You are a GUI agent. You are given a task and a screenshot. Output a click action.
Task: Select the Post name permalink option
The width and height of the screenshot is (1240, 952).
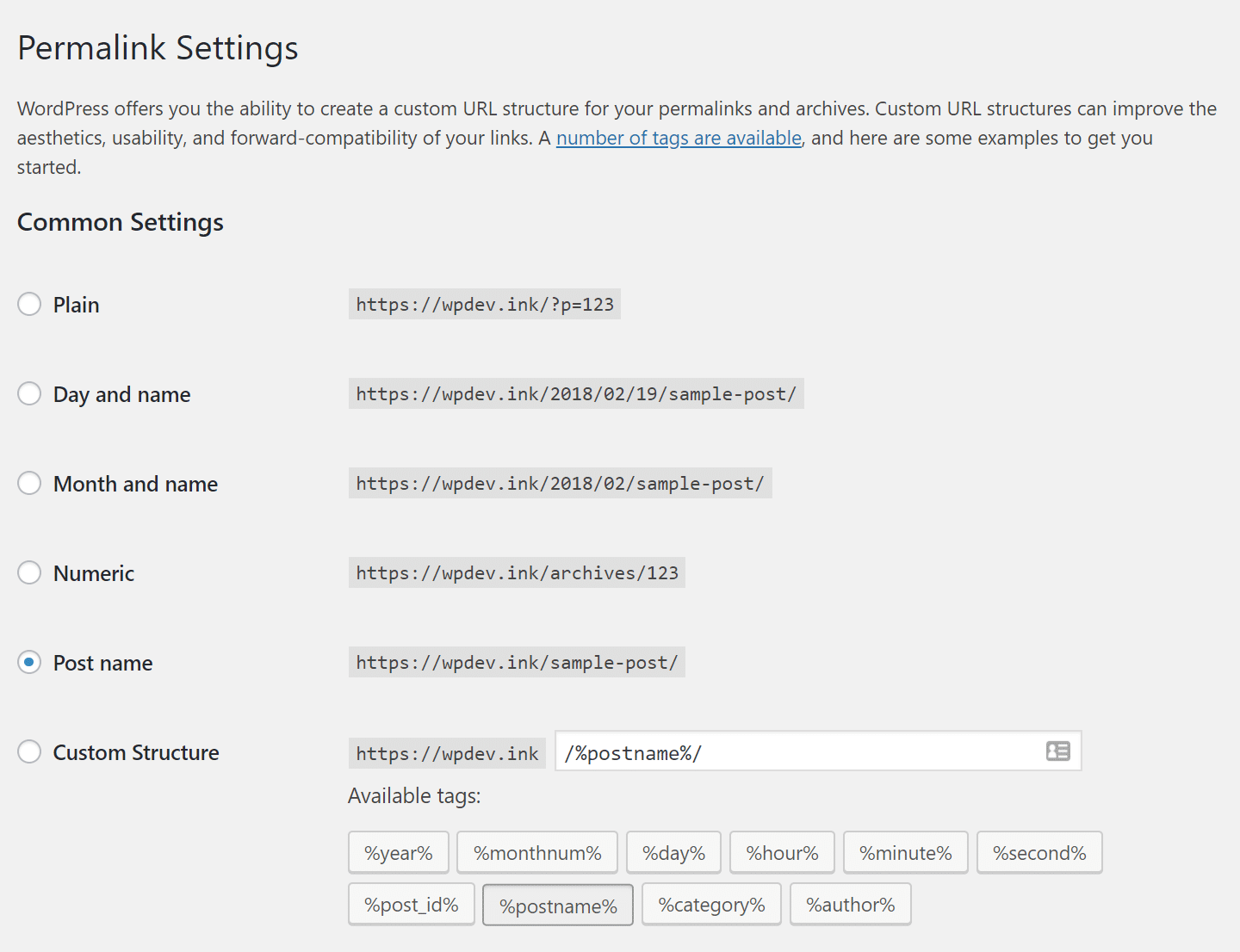tap(28, 662)
